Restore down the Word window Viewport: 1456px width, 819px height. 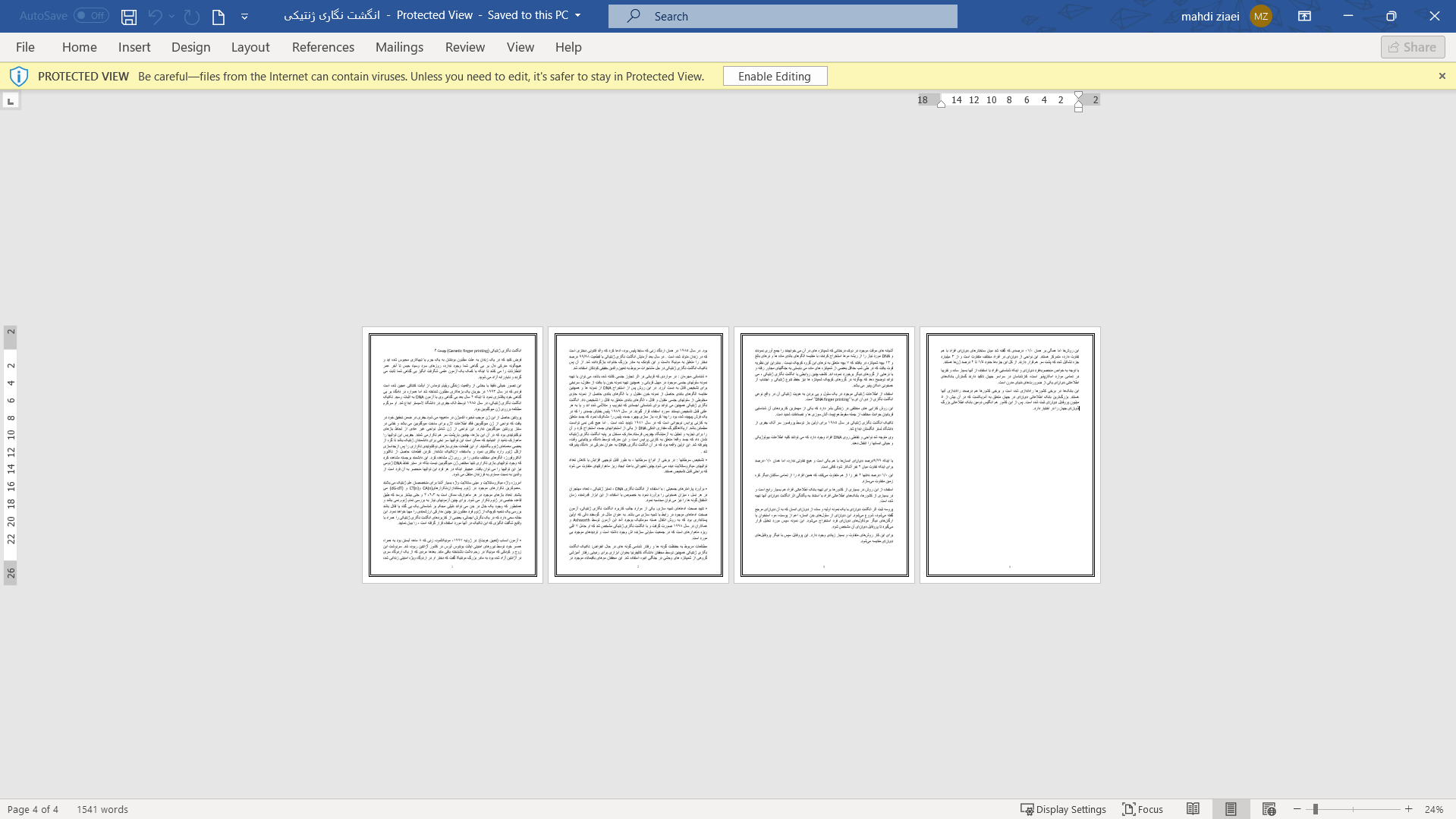[1391, 16]
